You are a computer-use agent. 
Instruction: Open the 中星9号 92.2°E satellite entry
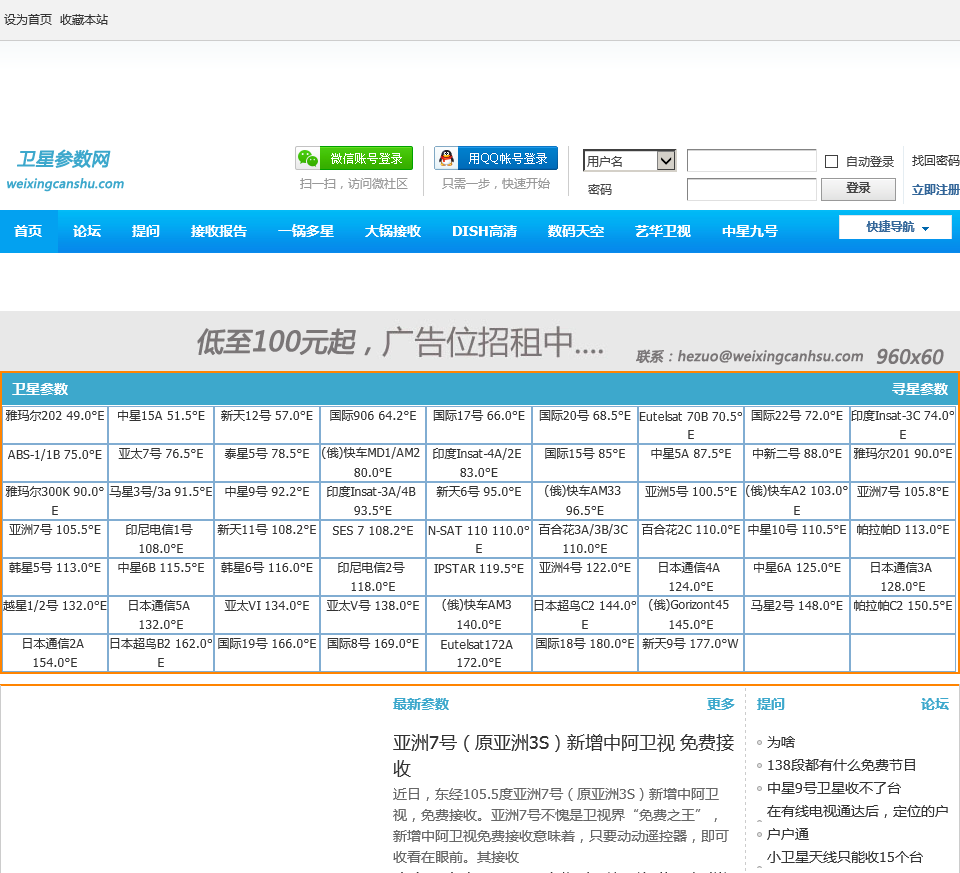266,492
